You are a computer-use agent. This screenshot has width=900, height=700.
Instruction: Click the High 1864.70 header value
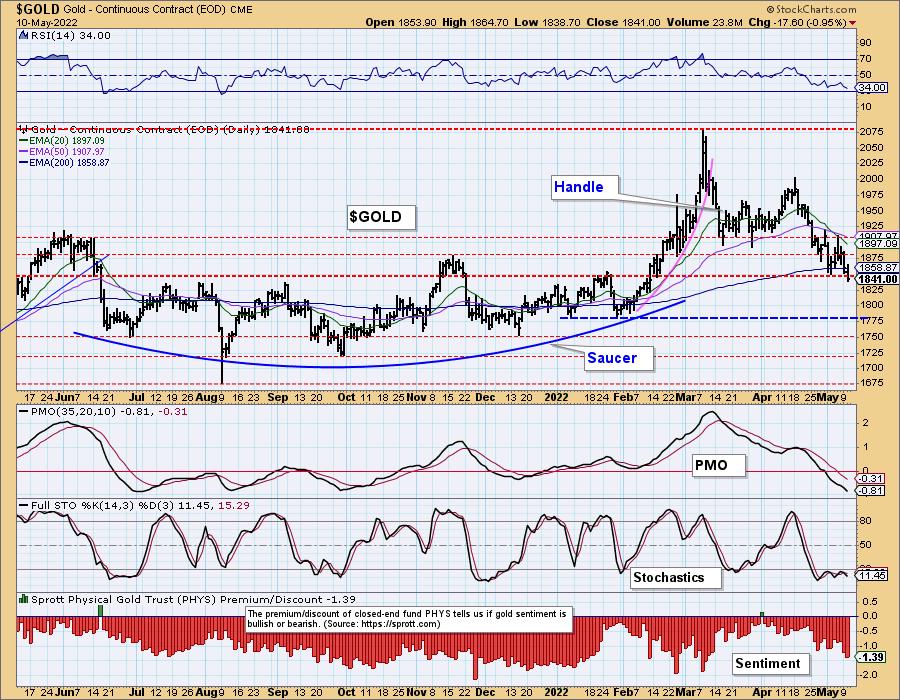click(x=475, y=22)
